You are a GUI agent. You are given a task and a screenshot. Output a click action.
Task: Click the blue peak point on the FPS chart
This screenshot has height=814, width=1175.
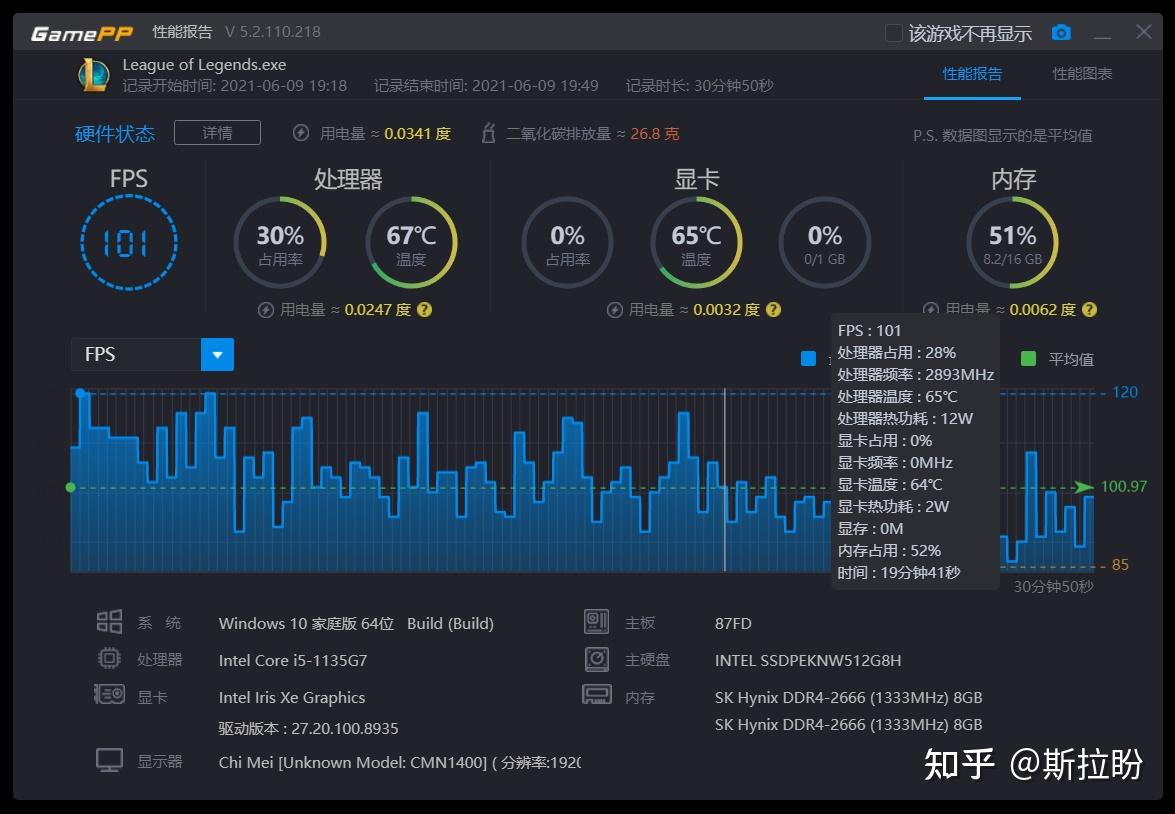80,393
